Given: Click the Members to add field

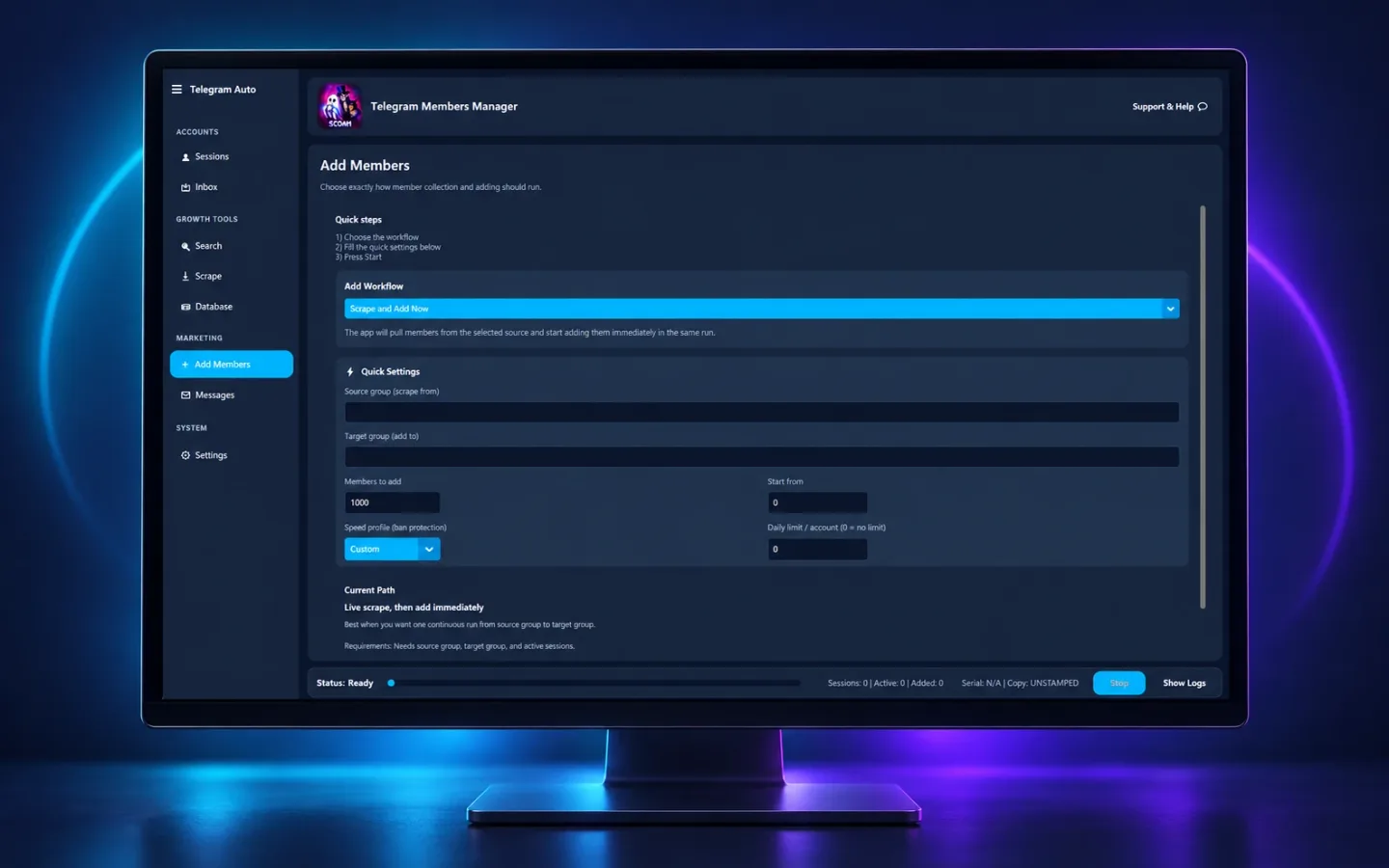Looking at the screenshot, I should [392, 502].
